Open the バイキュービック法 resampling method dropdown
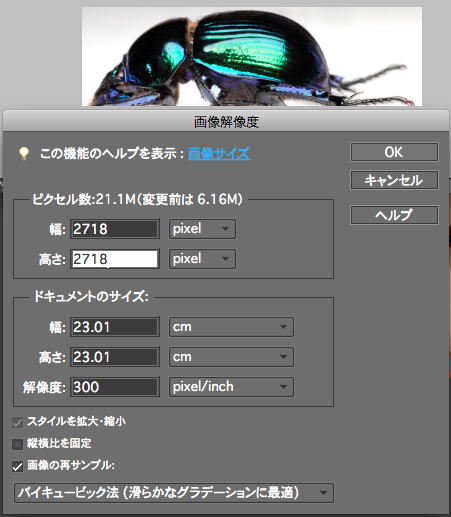Viewport: 451px width, 517px height. click(x=174, y=493)
